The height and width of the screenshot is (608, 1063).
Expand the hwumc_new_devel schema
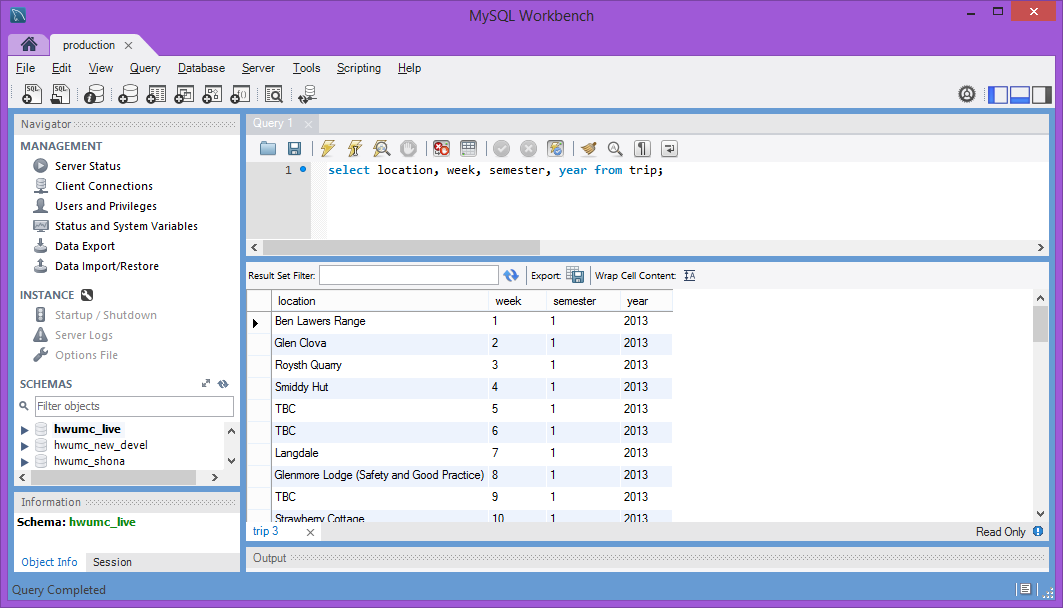(x=24, y=445)
